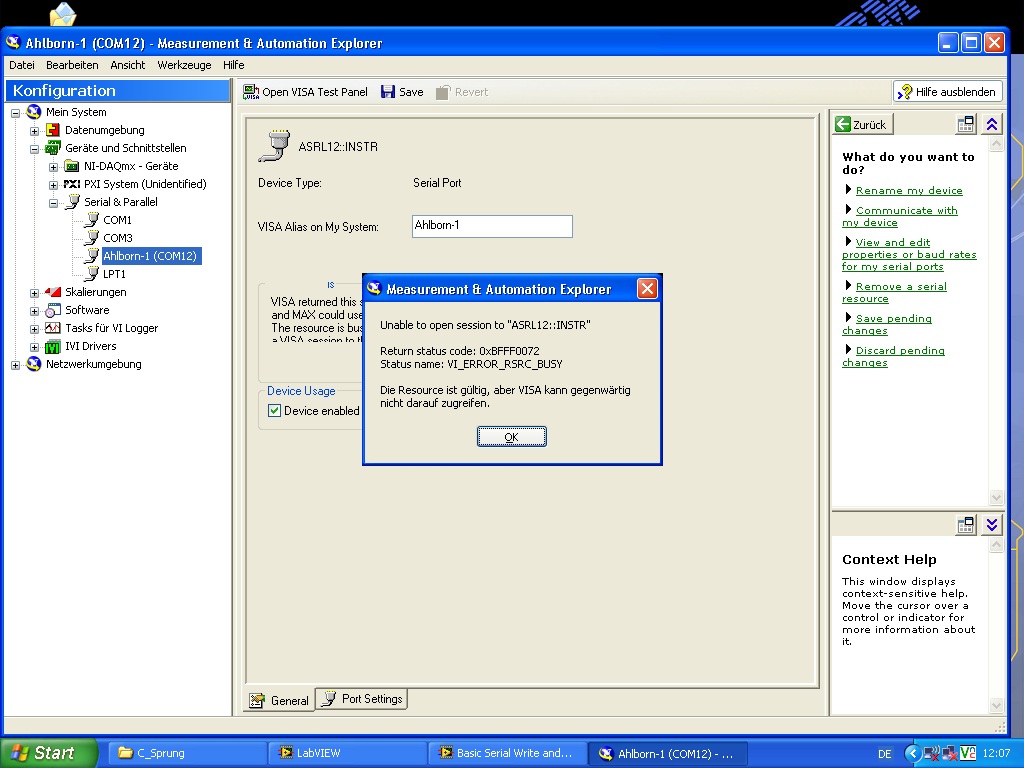The width and height of the screenshot is (1024, 768).
Task: Click the Serial & Parallel port icon
Action: coord(72,202)
